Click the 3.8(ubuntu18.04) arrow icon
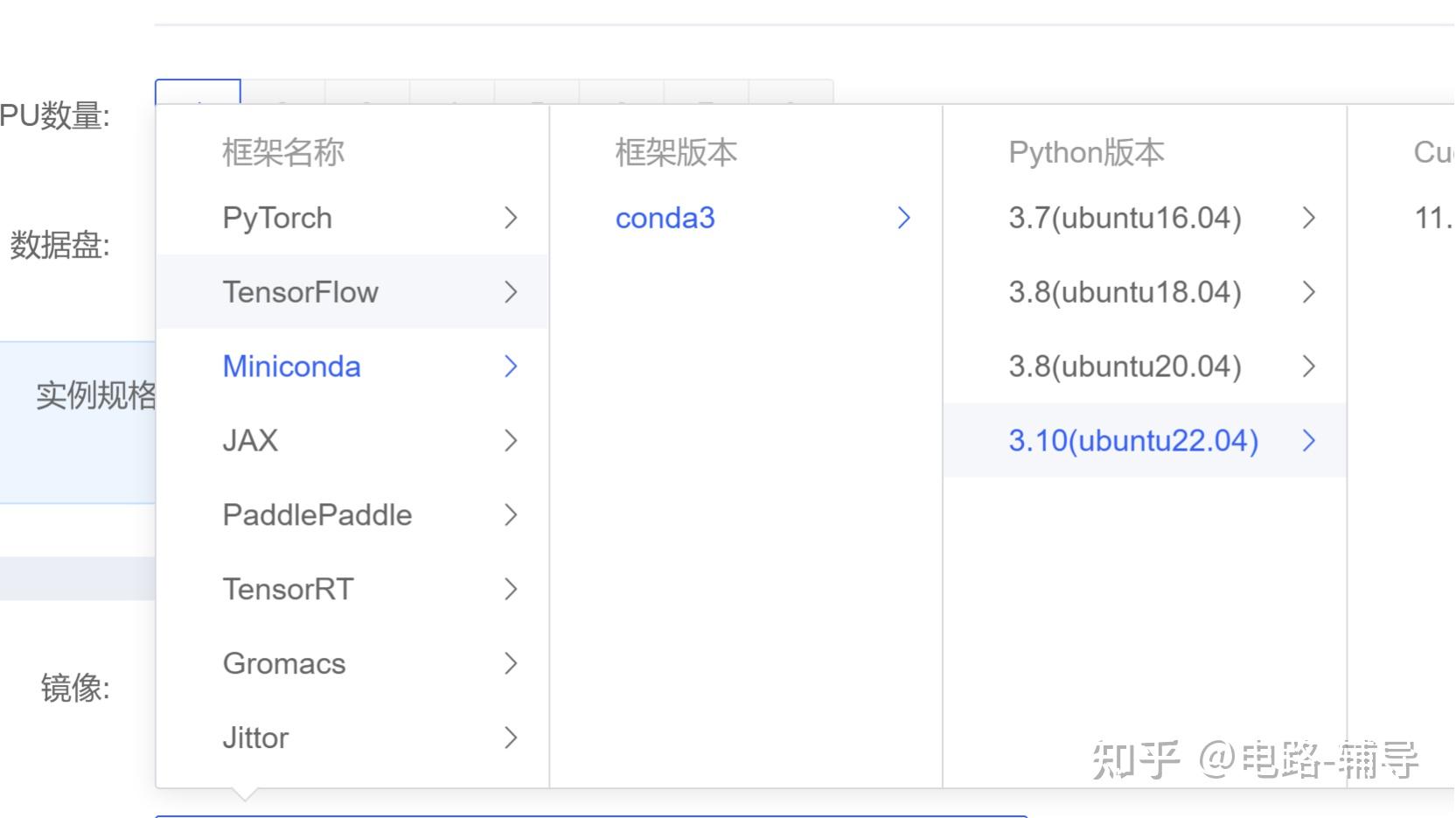 point(1309,292)
